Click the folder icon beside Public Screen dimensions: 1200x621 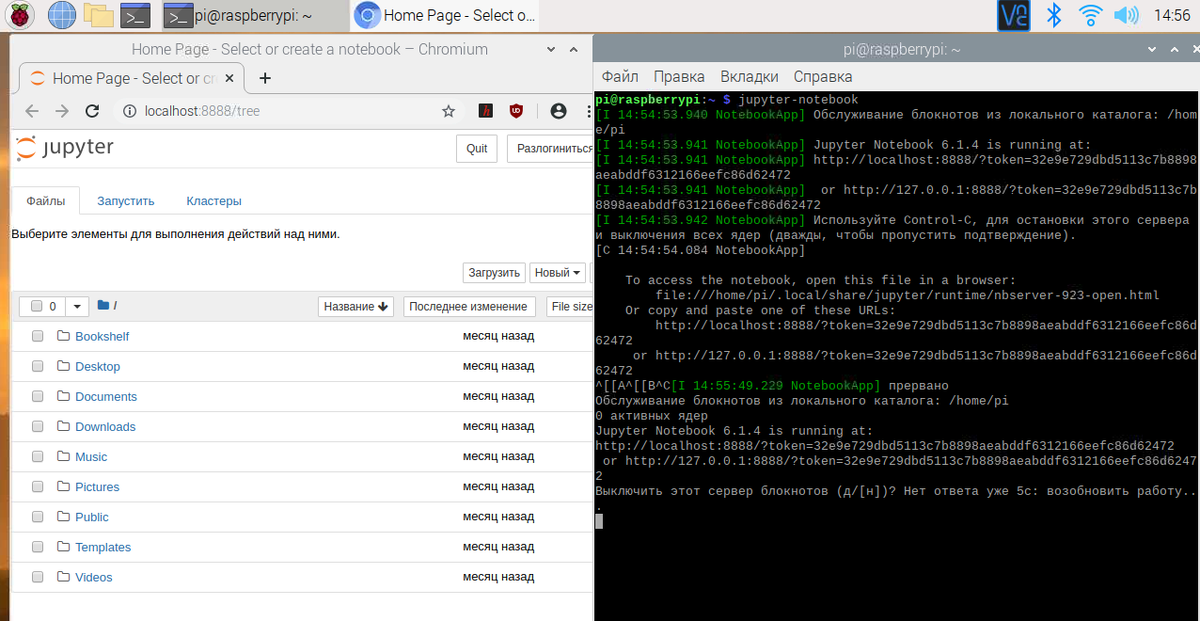point(64,517)
